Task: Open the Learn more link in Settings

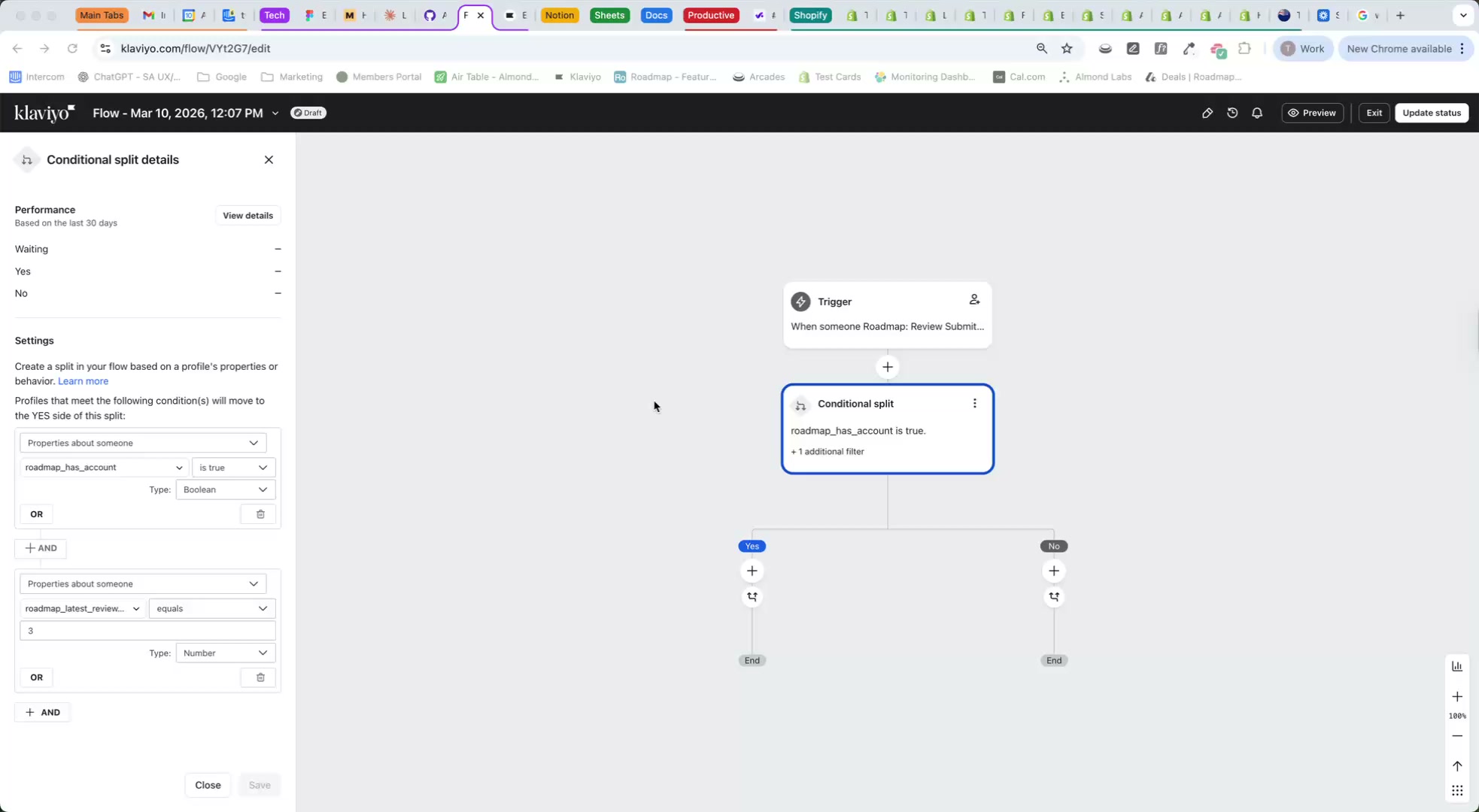Action: (83, 381)
